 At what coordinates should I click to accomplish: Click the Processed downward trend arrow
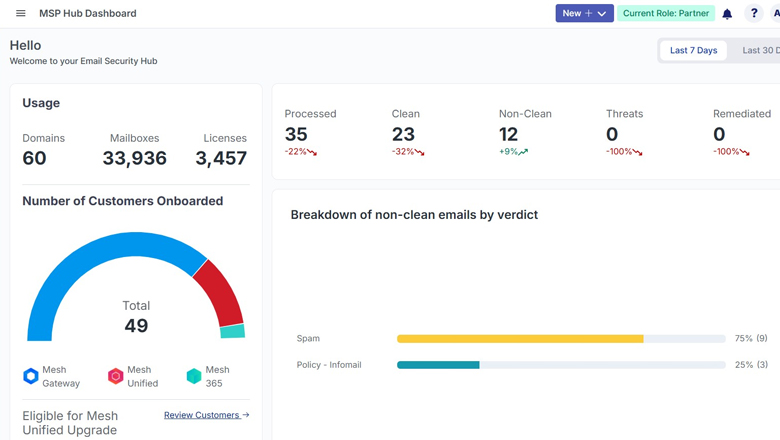[312, 152]
